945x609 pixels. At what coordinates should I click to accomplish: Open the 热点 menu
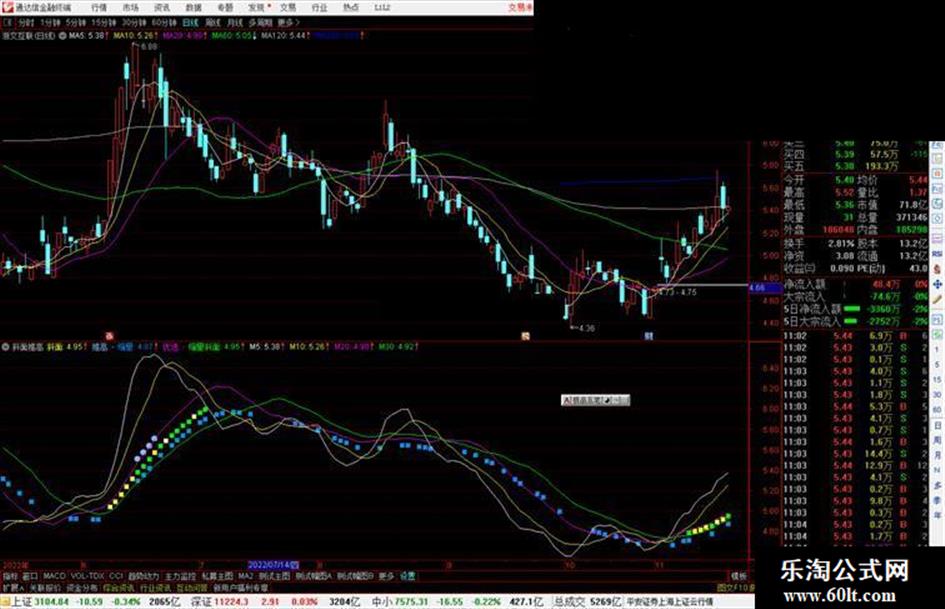click(x=351, y=7)
